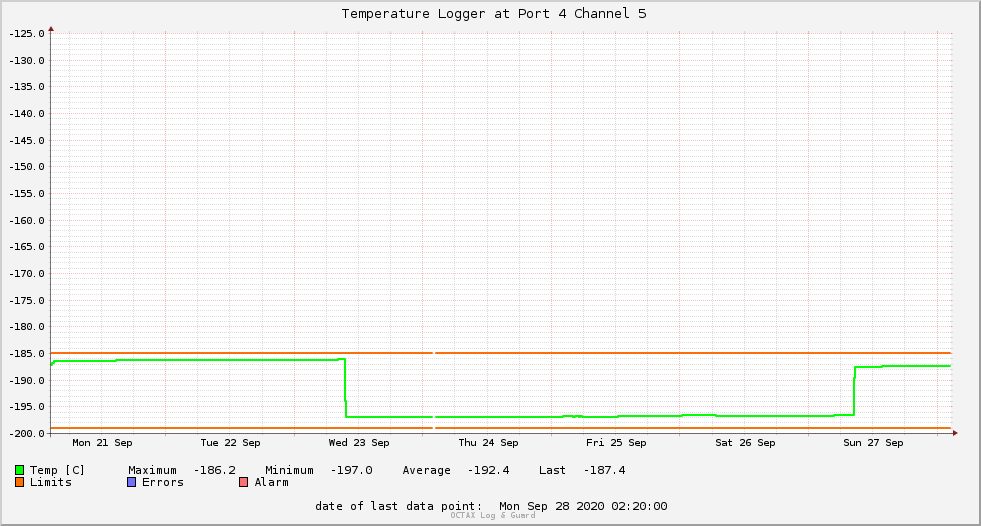981x526 pixels.
Task: Click the 'Alarm' legend label
Action: [272, 482]
